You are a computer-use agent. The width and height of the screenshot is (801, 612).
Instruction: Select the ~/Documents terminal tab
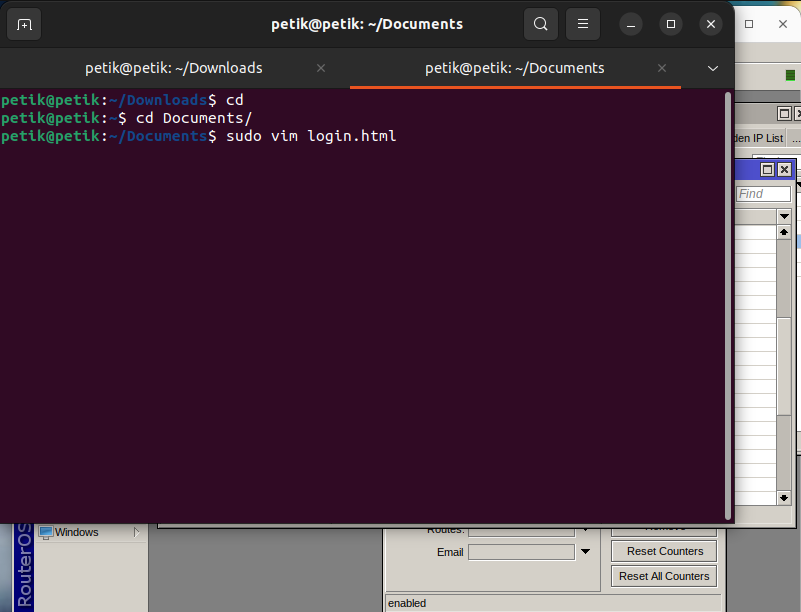point(514,68)
